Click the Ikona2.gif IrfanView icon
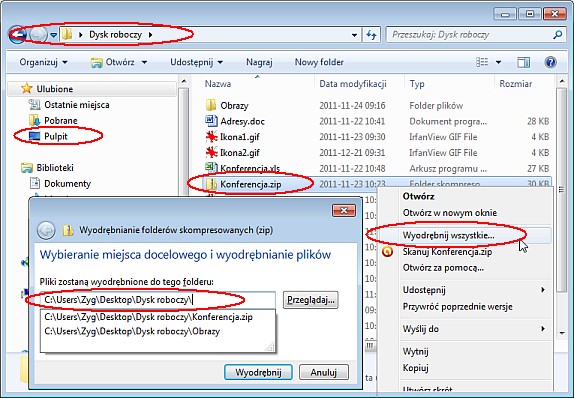Screen dimensions: 574x398 [x=211, y=152]
